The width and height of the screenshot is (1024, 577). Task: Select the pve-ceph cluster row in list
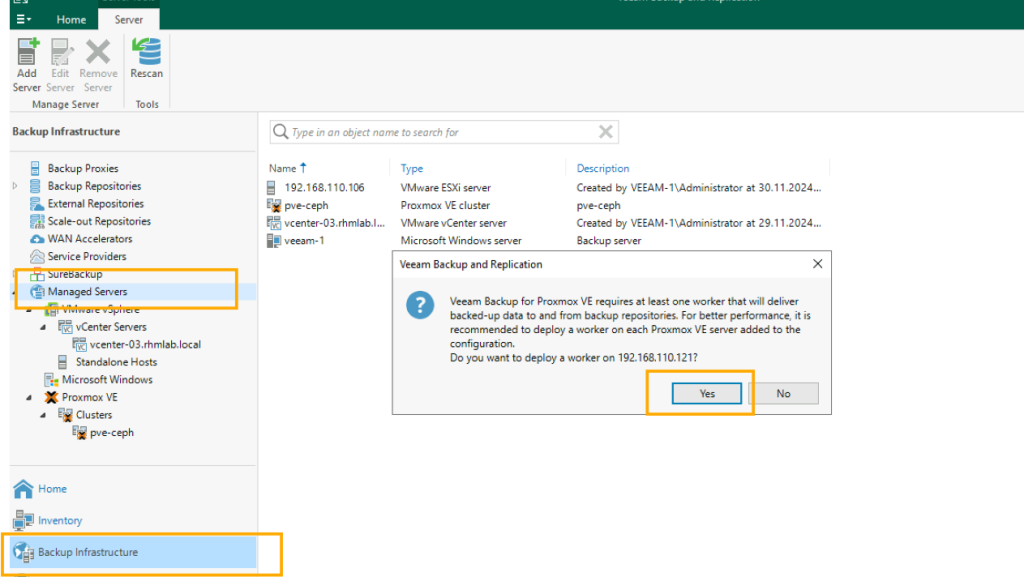(x=305, y=205)
